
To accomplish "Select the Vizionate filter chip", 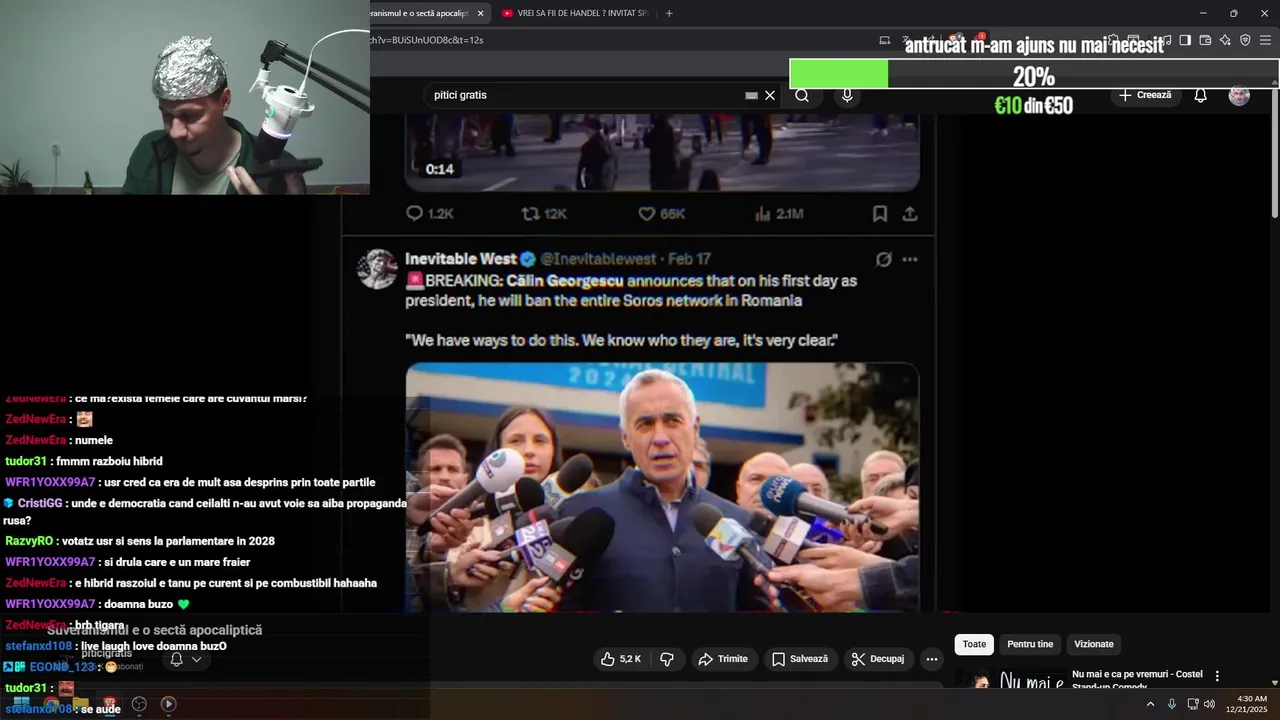I will coord(1094,644).
